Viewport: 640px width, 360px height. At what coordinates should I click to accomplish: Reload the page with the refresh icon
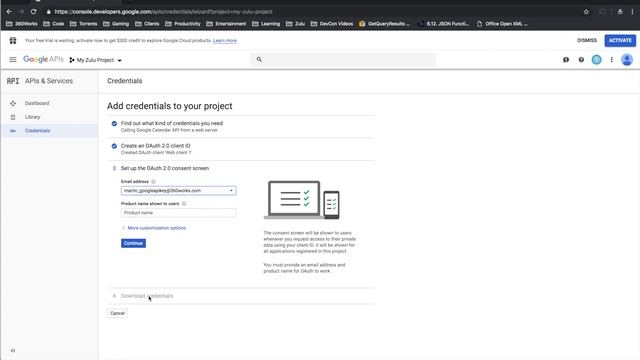tap(33, 12)
